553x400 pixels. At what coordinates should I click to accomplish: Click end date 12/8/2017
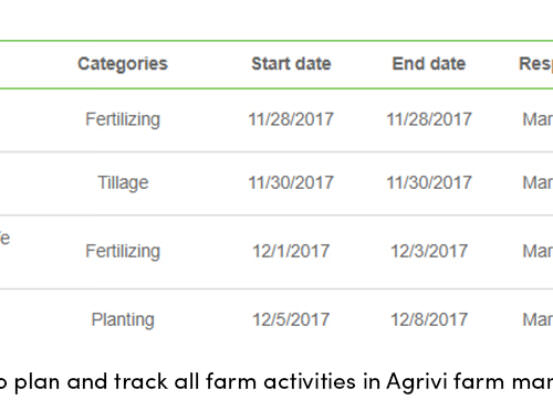[429, 320]
